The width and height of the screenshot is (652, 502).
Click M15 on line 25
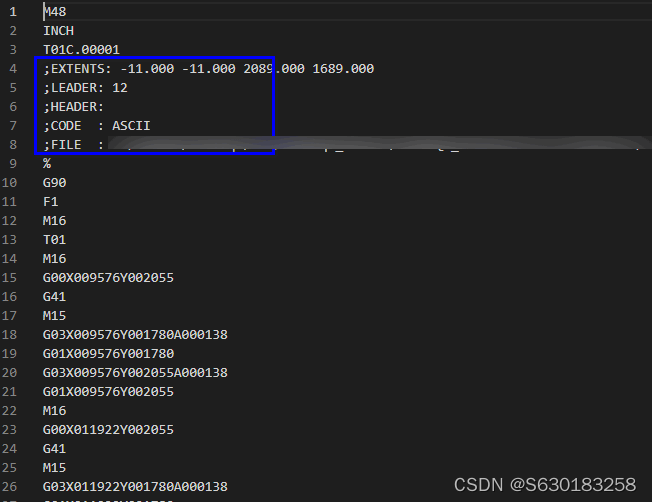click(54, 468)
